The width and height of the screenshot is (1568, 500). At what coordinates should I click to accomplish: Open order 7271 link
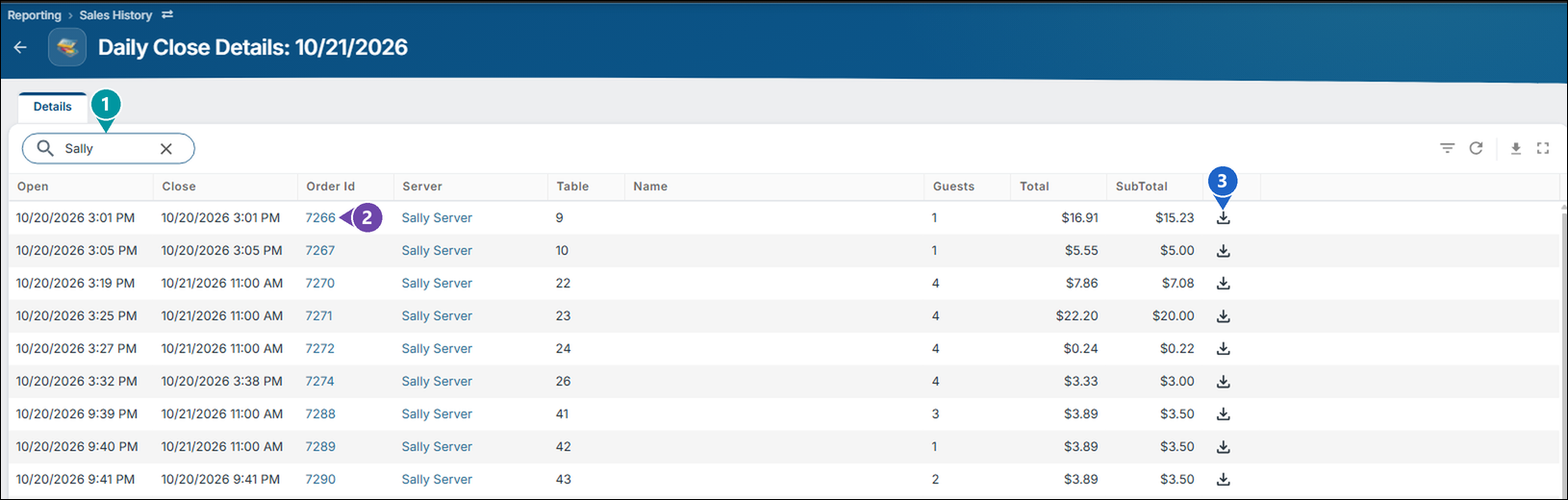click(x=319, y=316)
